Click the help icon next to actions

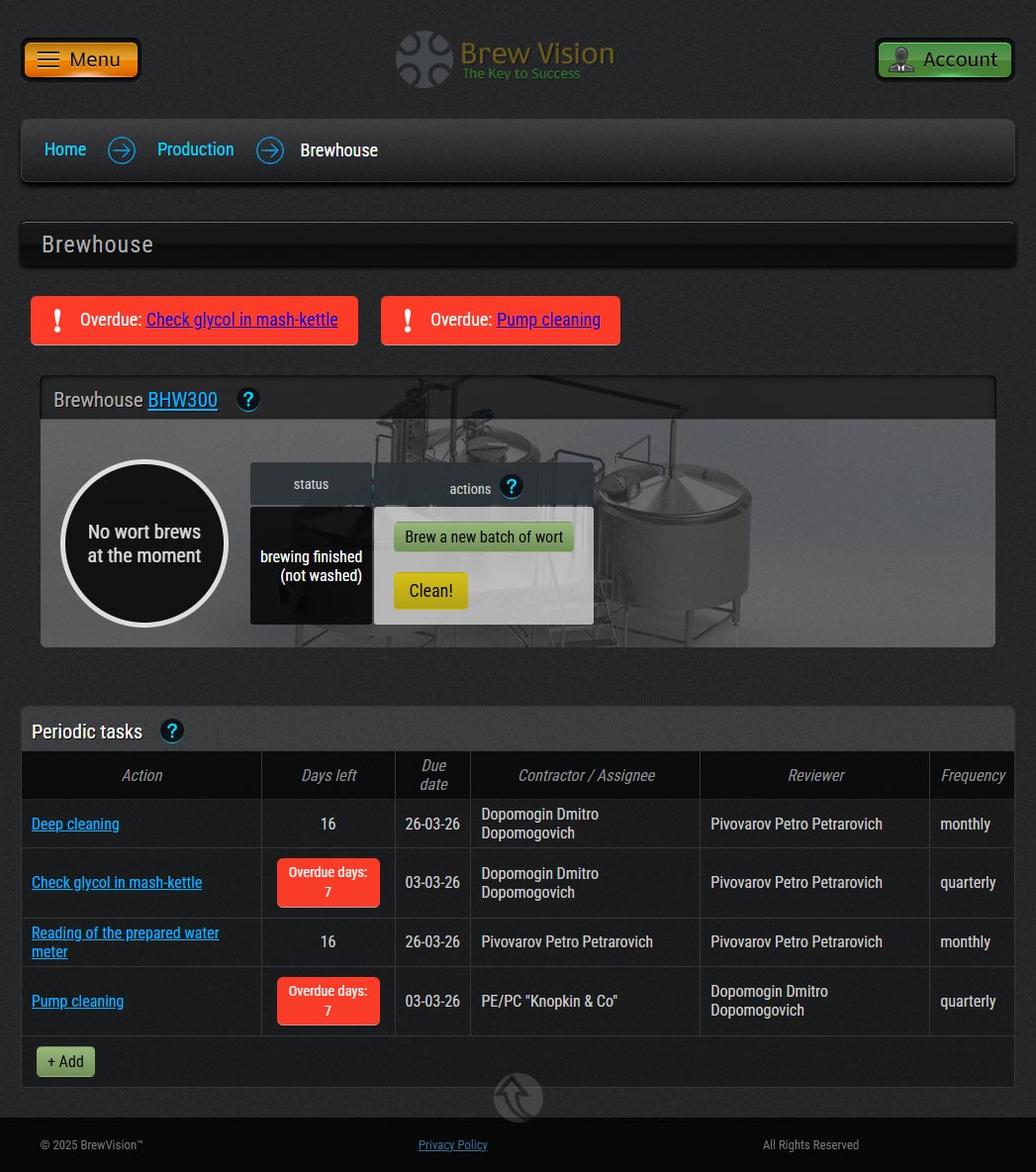(511, 487)
